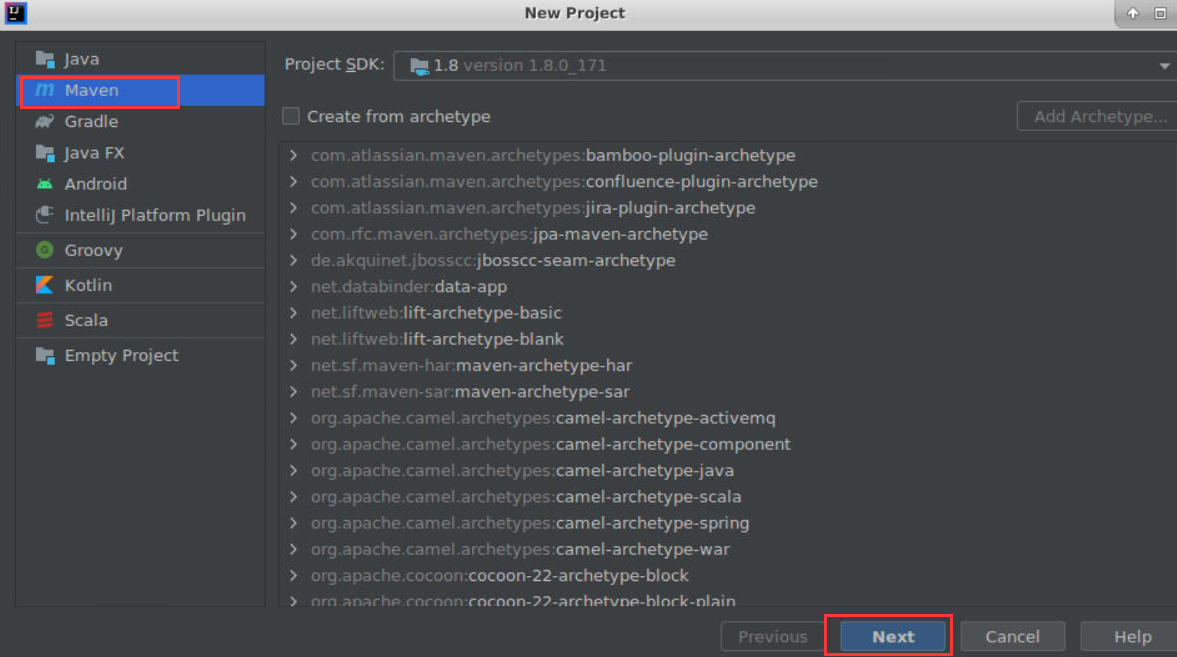Choose the Gradle elephant icon

[x=44, y=121]
